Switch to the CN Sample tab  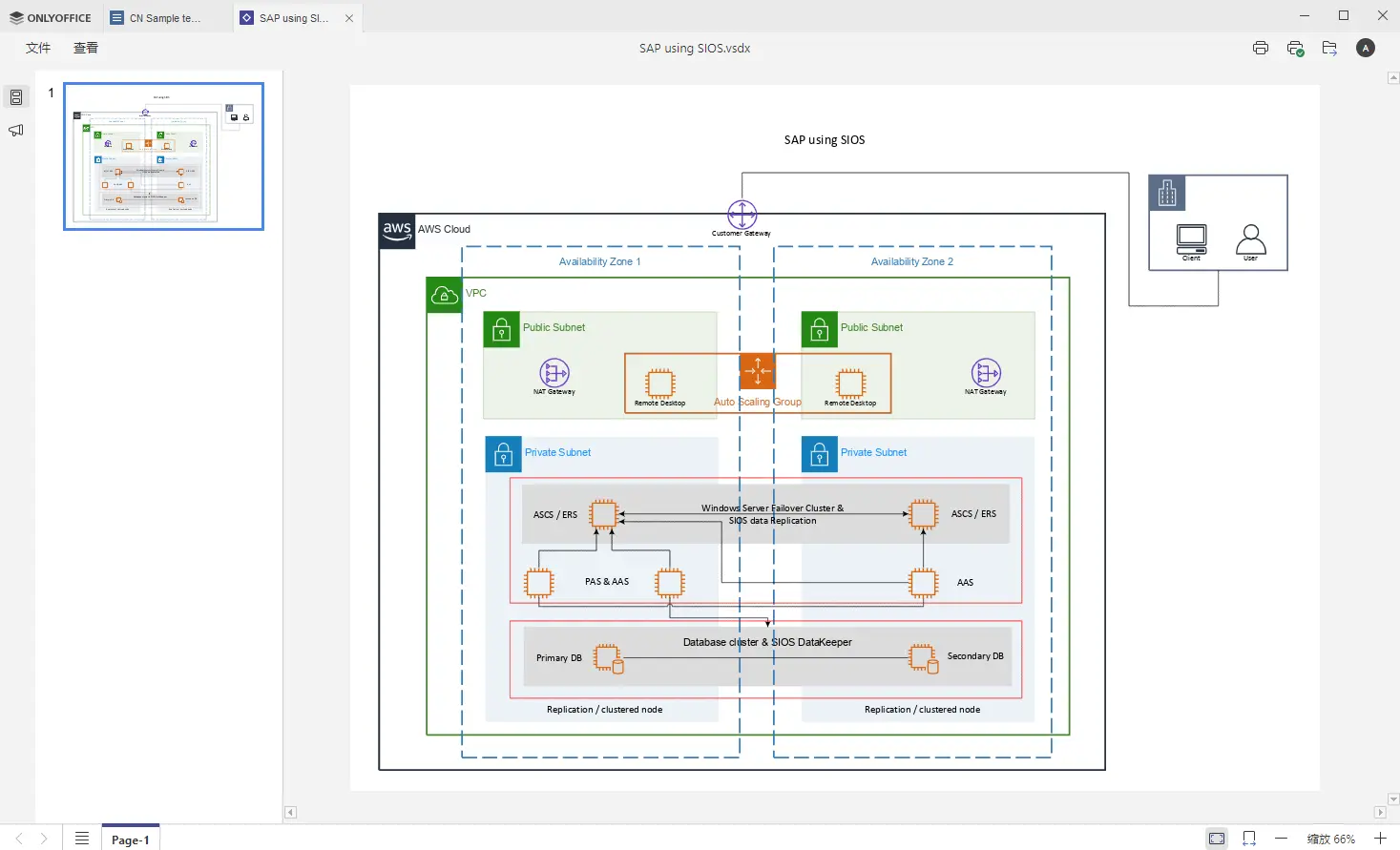tap(165, 17)
